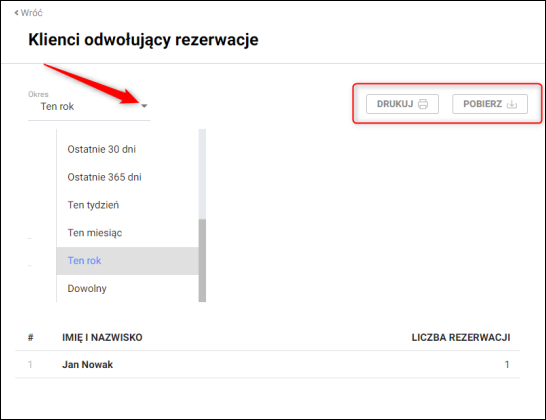The image size is (546, 420).
Task: Choose 'Ten tydzień' from period list
Action: coord(127,205)
